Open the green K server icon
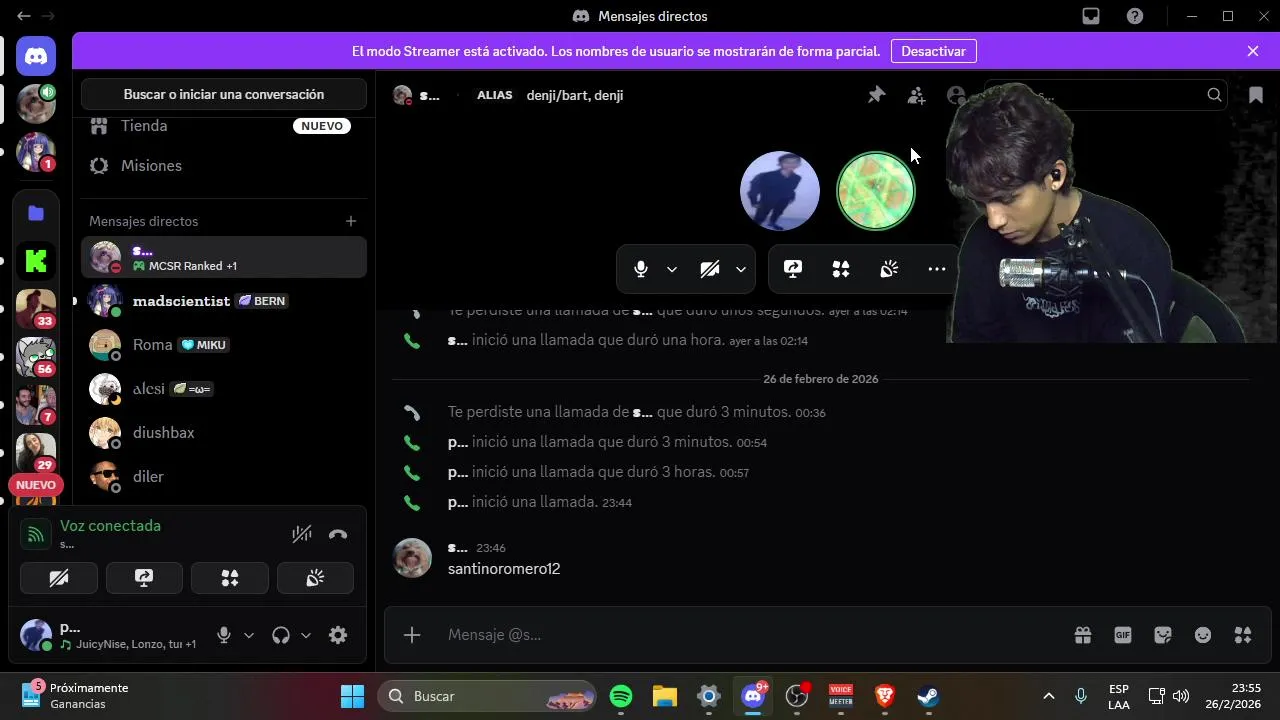The height and width of the screenshot is (720, 1280). [x=36, y=261]
